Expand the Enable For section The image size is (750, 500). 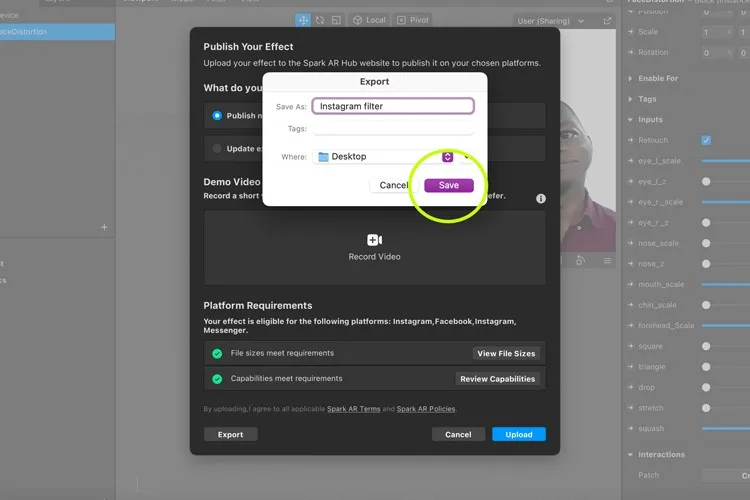coord(630,78)
